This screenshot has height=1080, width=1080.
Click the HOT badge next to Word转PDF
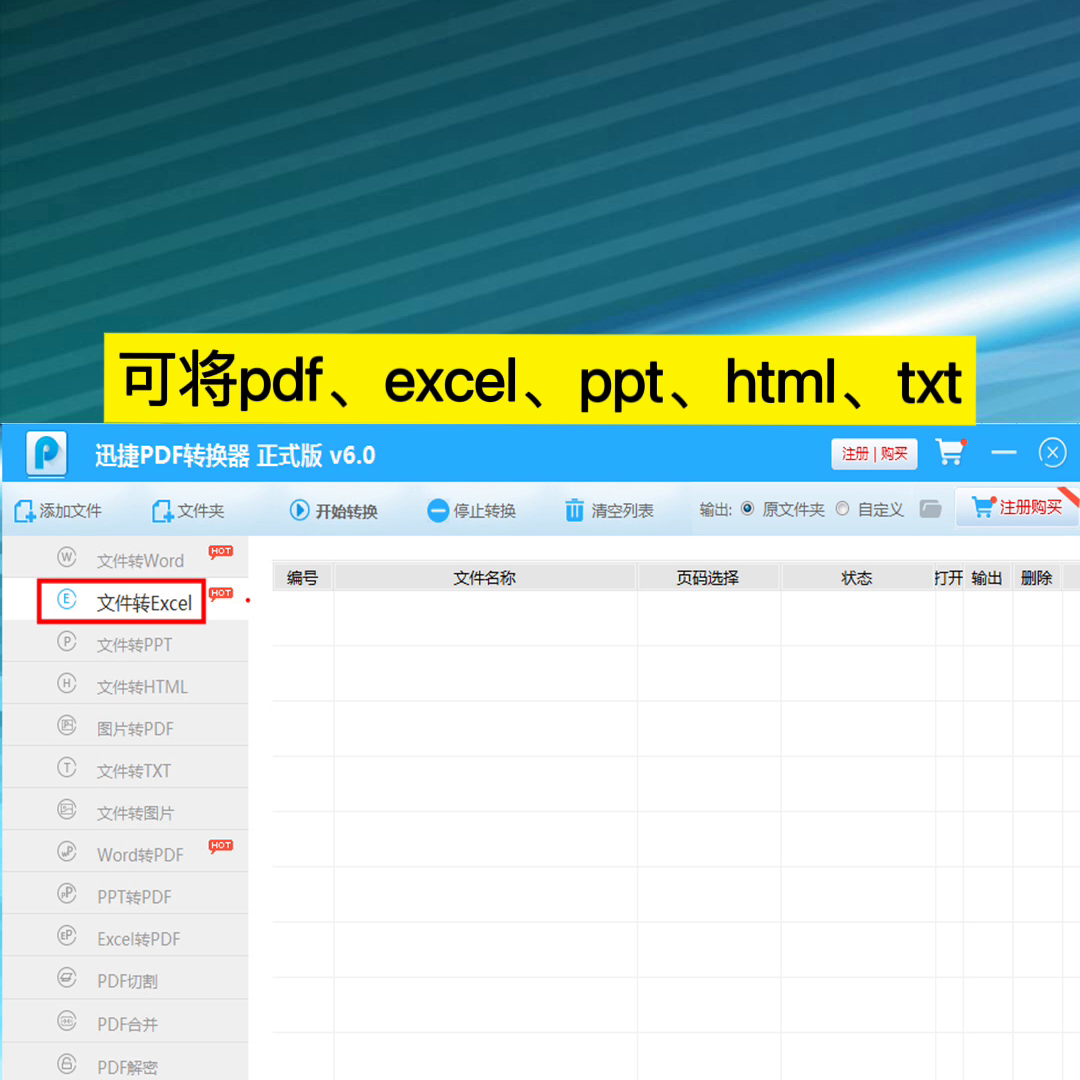tap(220, 845)
